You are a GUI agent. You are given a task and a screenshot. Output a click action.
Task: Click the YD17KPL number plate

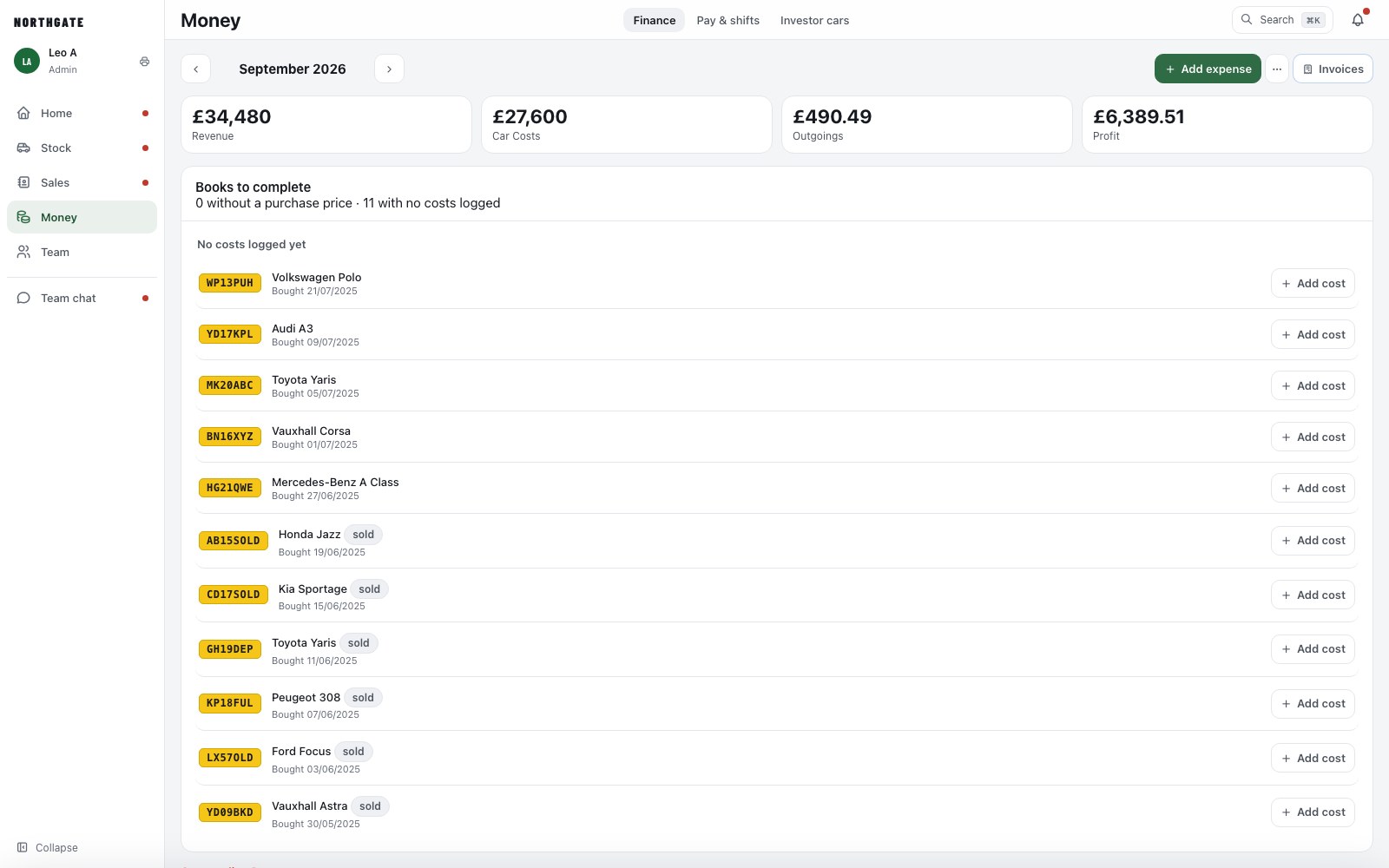230,334
